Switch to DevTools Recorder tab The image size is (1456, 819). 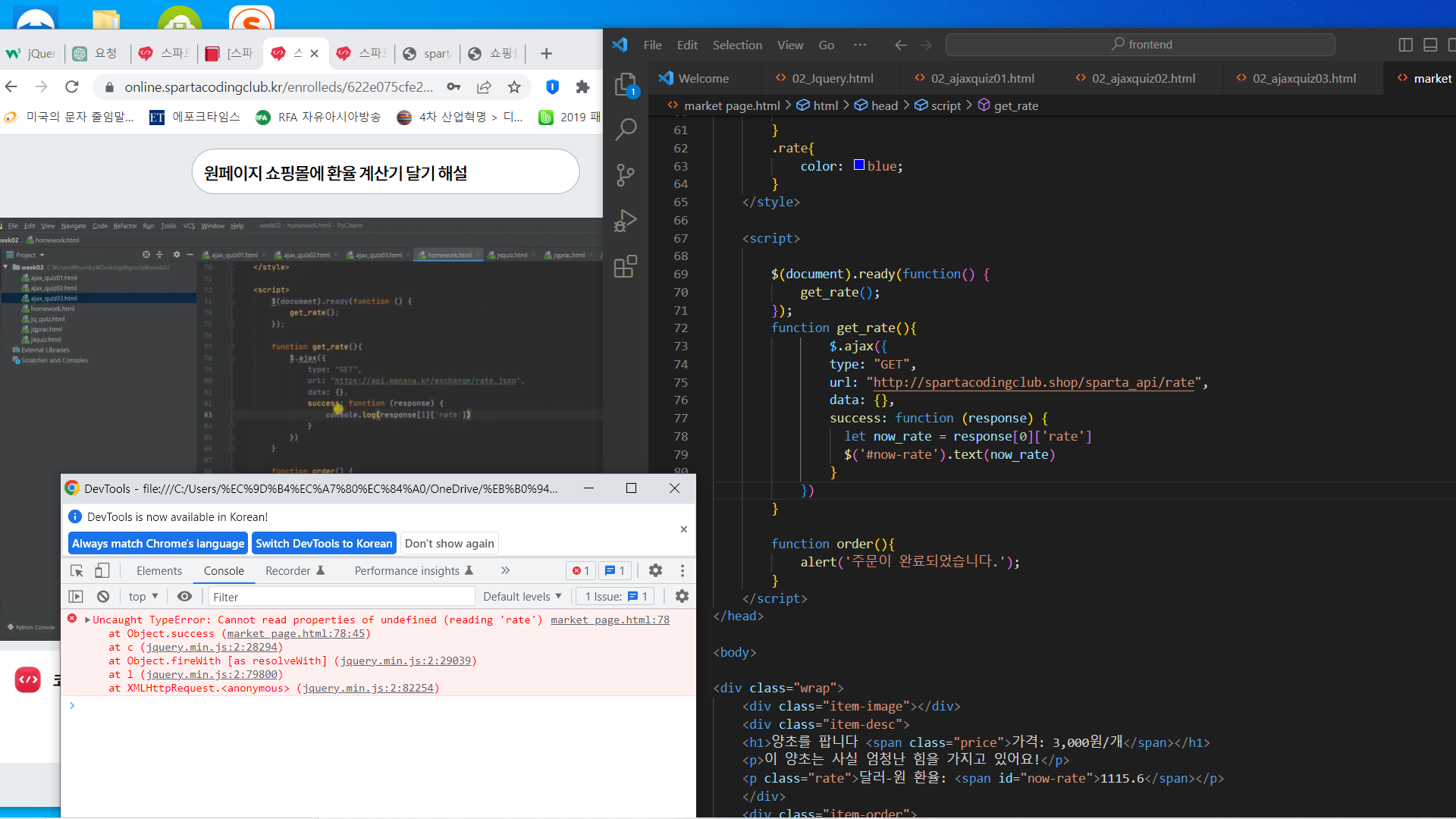[x=294, y=570]
